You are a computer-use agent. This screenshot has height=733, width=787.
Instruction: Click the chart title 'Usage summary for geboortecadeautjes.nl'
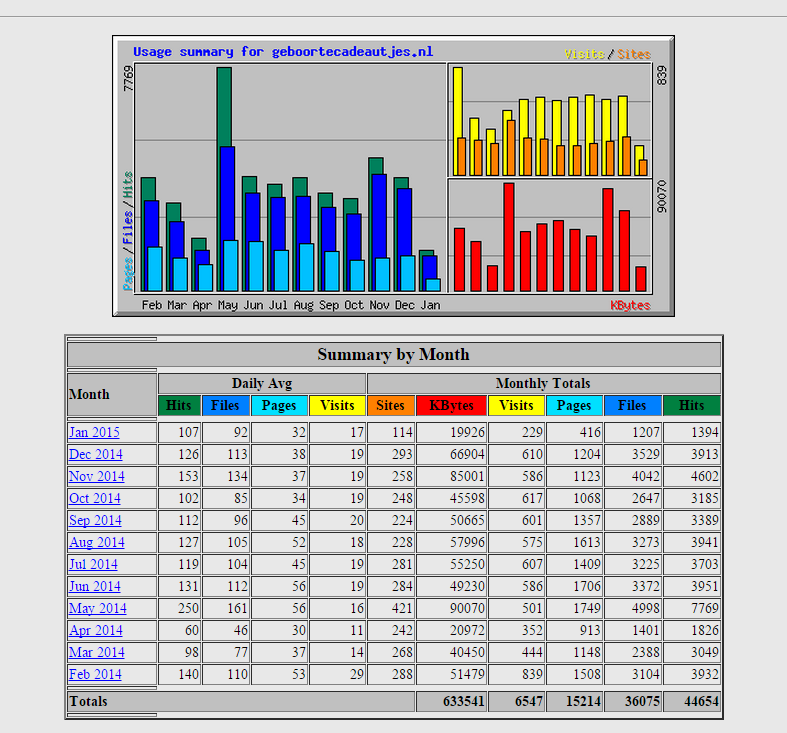(x=283, y=52)
